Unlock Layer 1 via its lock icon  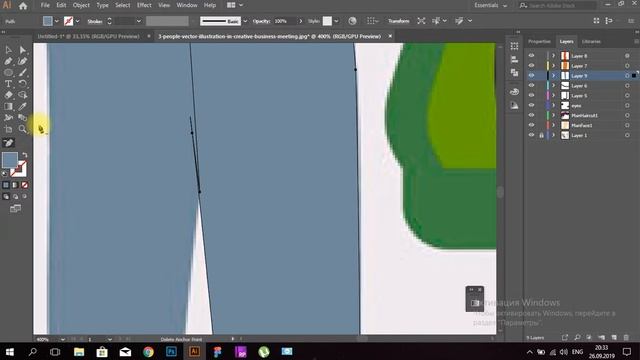tap(541, 135)
